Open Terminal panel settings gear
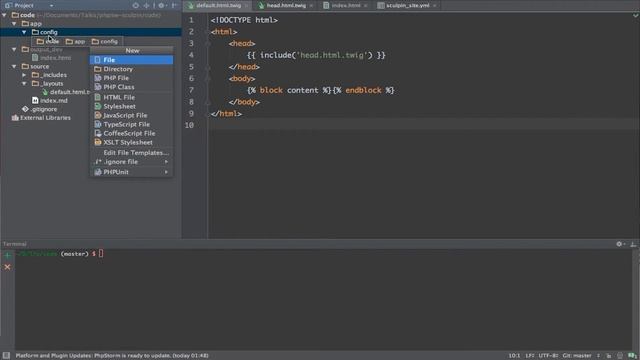 point(620,244)
